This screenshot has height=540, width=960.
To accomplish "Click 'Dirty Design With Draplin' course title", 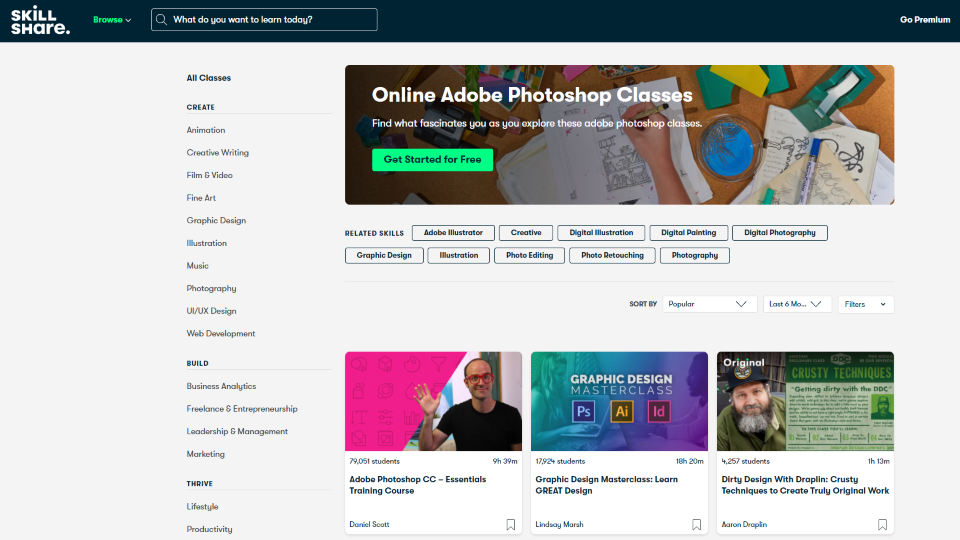I will (805, 485).
